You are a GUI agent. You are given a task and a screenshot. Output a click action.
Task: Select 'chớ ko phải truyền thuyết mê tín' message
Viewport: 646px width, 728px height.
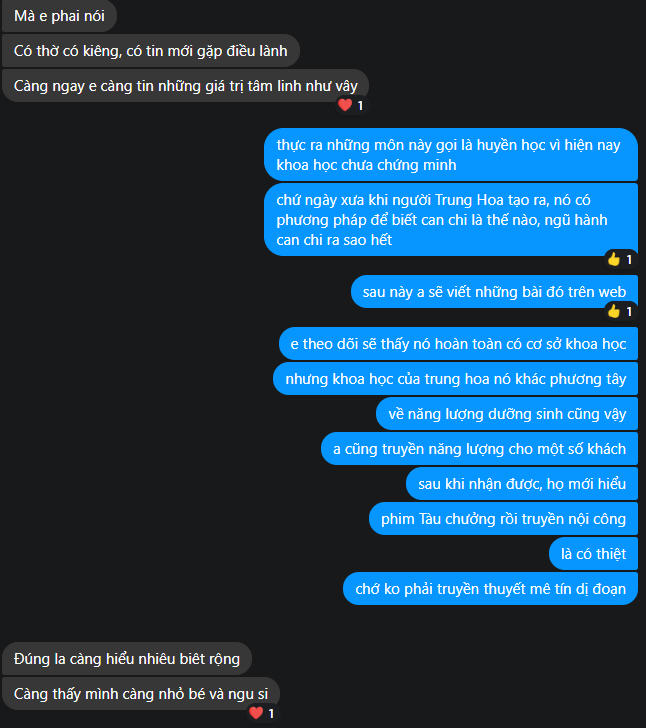tap(490, 589)
